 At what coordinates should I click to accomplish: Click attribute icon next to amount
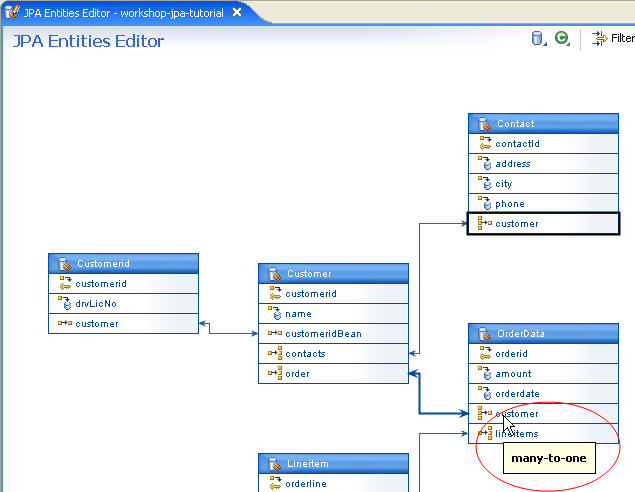[x=485, y=373]
